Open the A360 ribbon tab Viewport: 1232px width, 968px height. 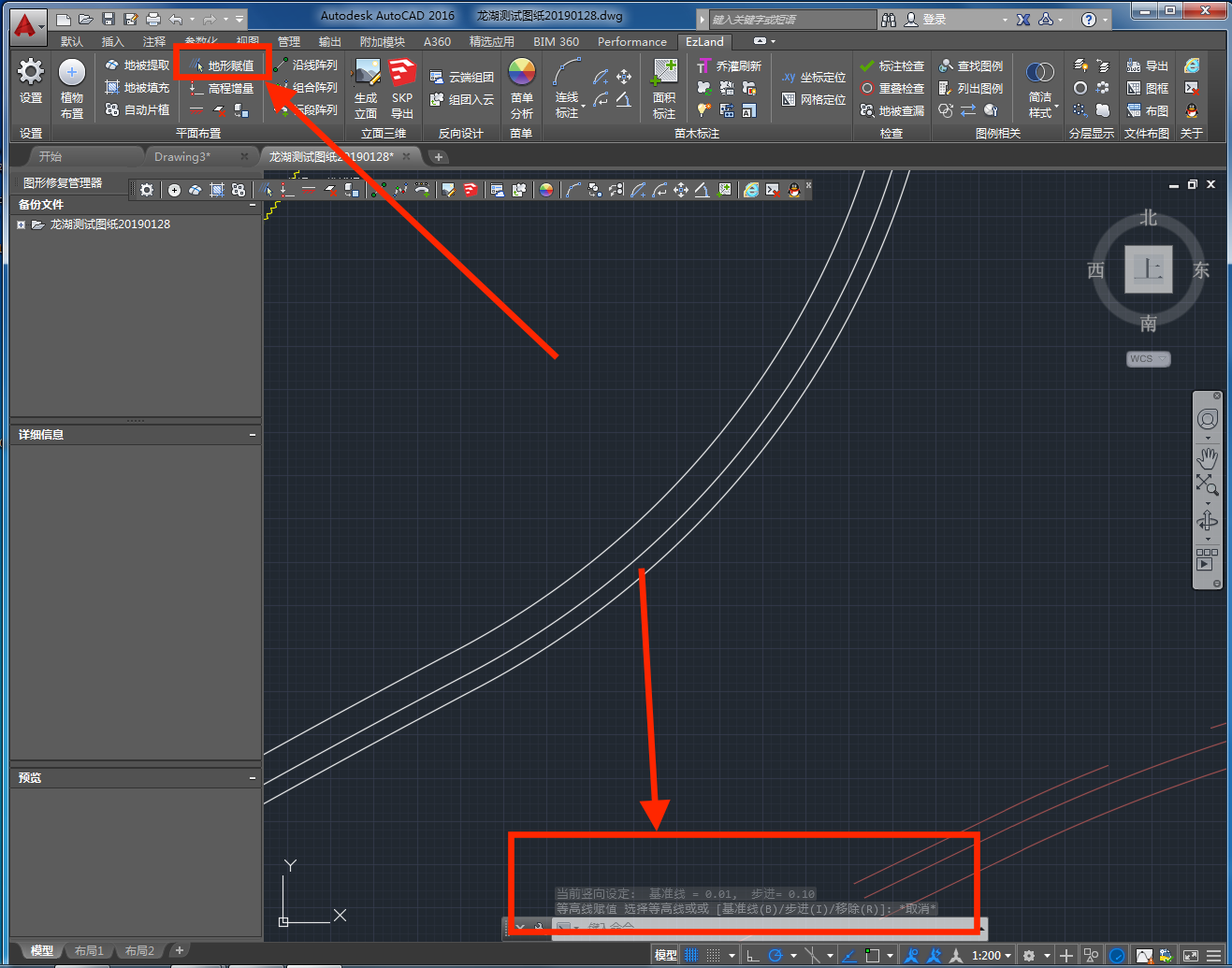437,41
